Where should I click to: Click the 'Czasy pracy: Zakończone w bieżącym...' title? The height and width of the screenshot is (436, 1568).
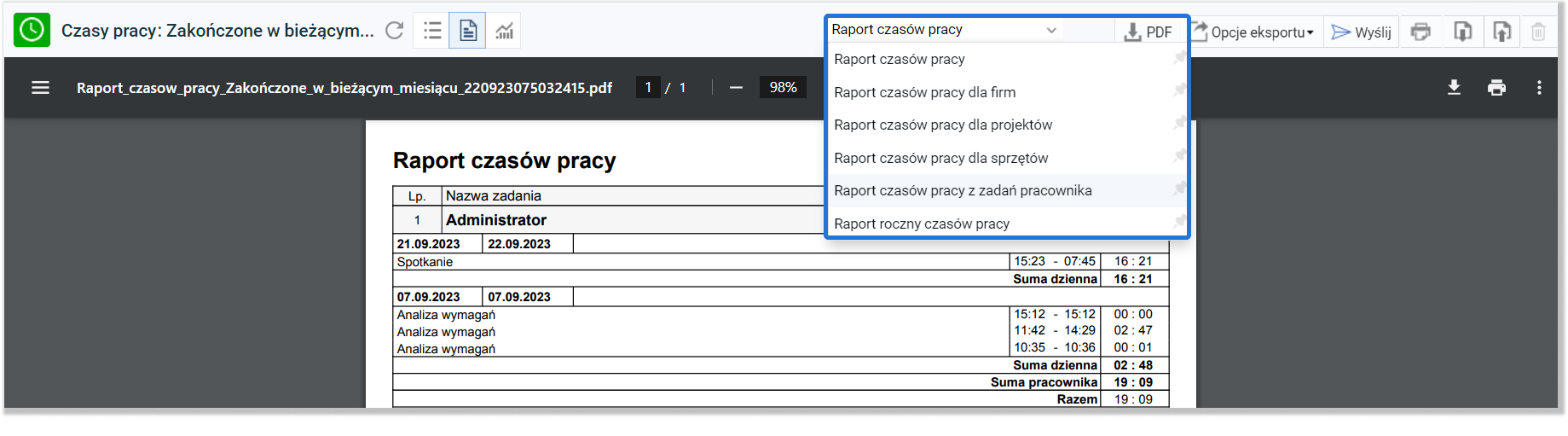click(x=217, y=31)
